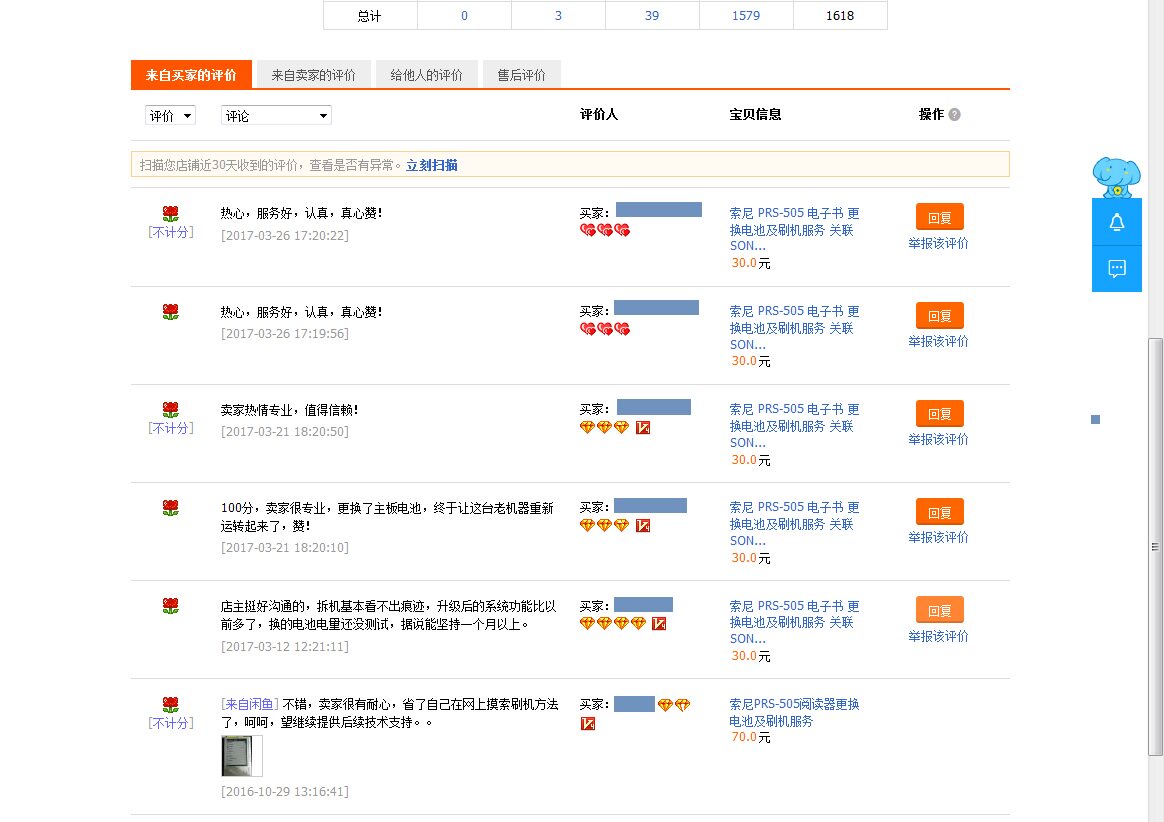Click the vertical page scrollbar
The height and width of the screenshot is (822, 1164).
click(1155, 545)
